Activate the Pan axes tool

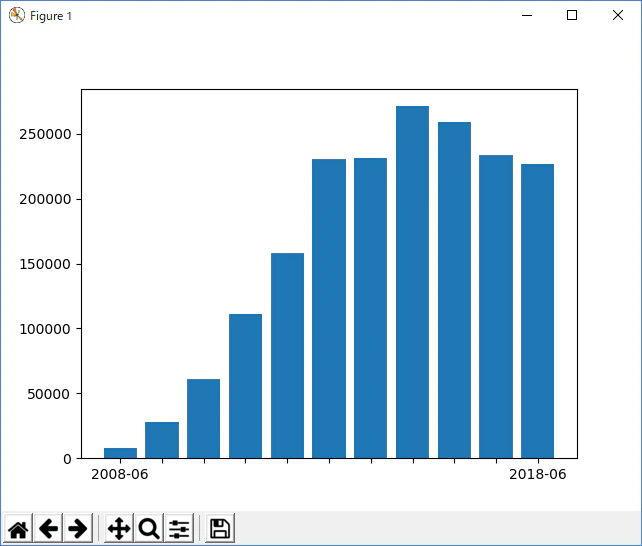coord(119,528)
